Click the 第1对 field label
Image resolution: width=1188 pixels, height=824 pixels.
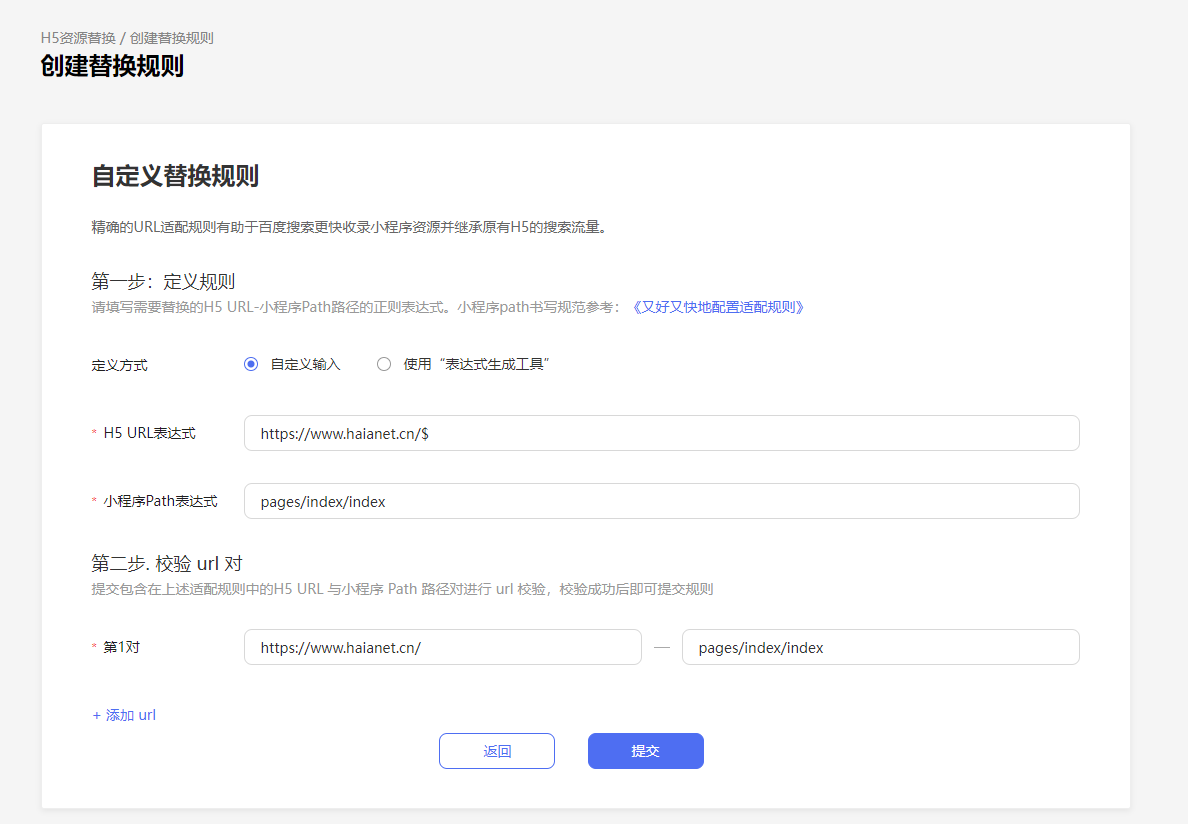point(121,647)
